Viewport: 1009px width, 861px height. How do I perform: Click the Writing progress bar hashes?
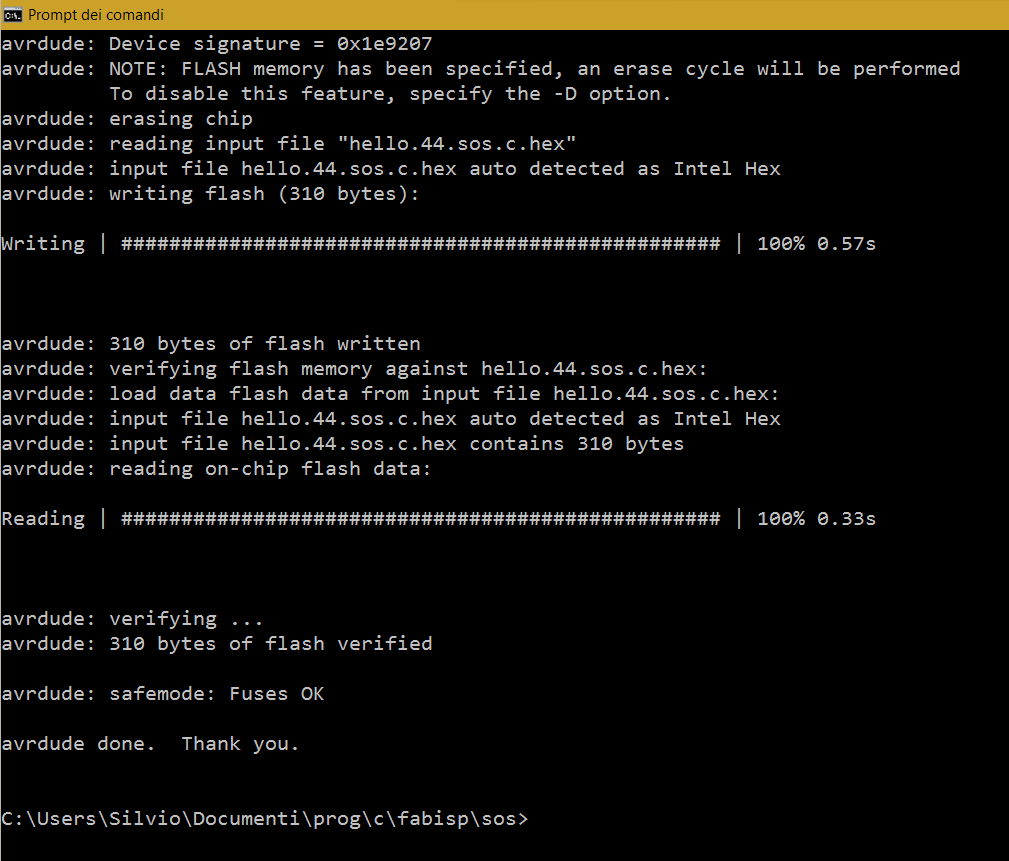click(x=420, y=244)
